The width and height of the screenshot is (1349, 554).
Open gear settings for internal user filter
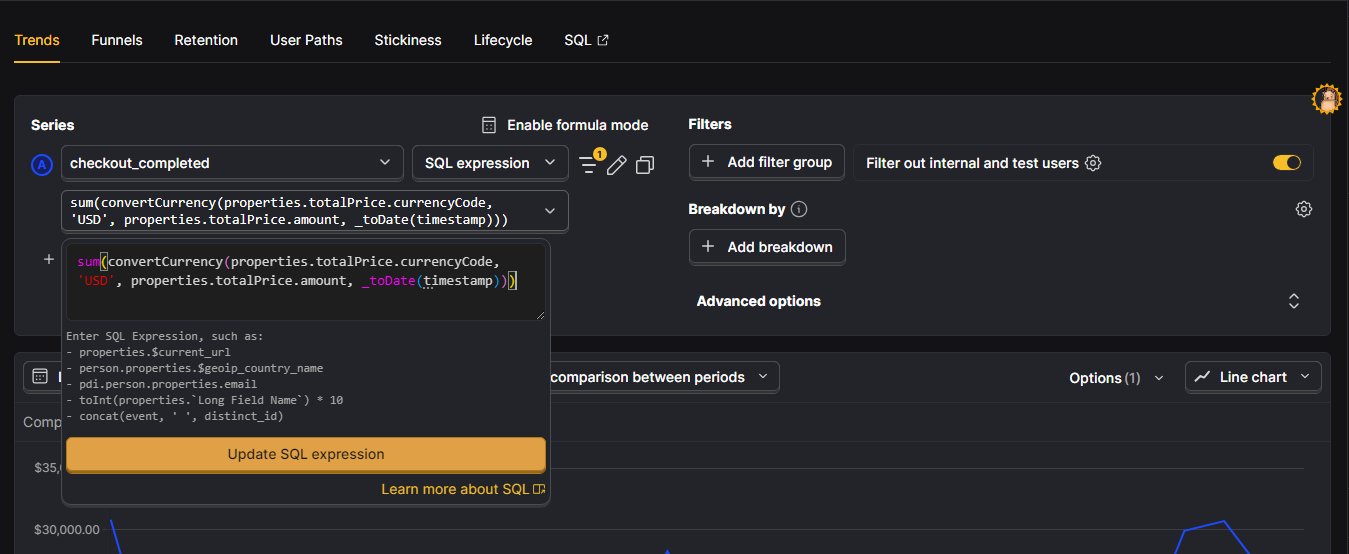pyautogui.click(x=1093, y=163)
